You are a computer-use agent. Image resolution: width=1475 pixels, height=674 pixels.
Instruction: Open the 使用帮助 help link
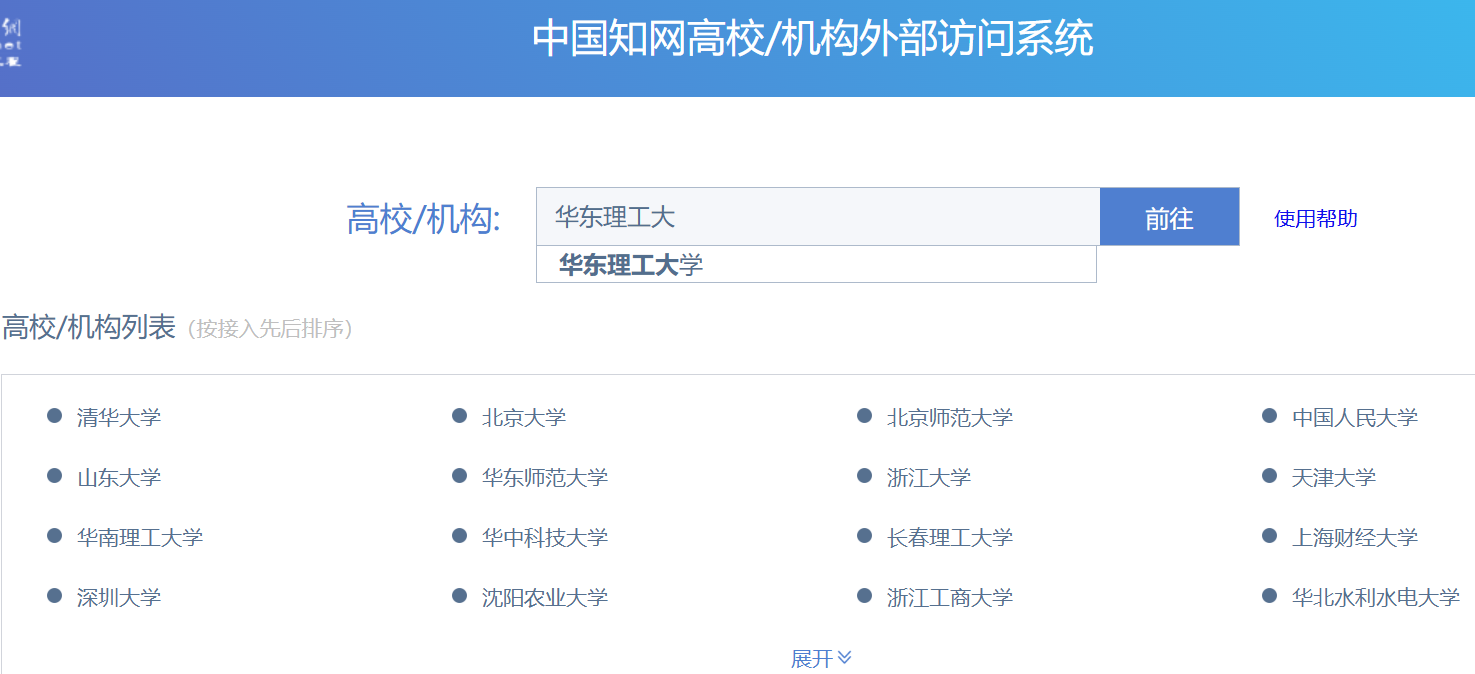pyautogui.click(x=1316, y=218)
